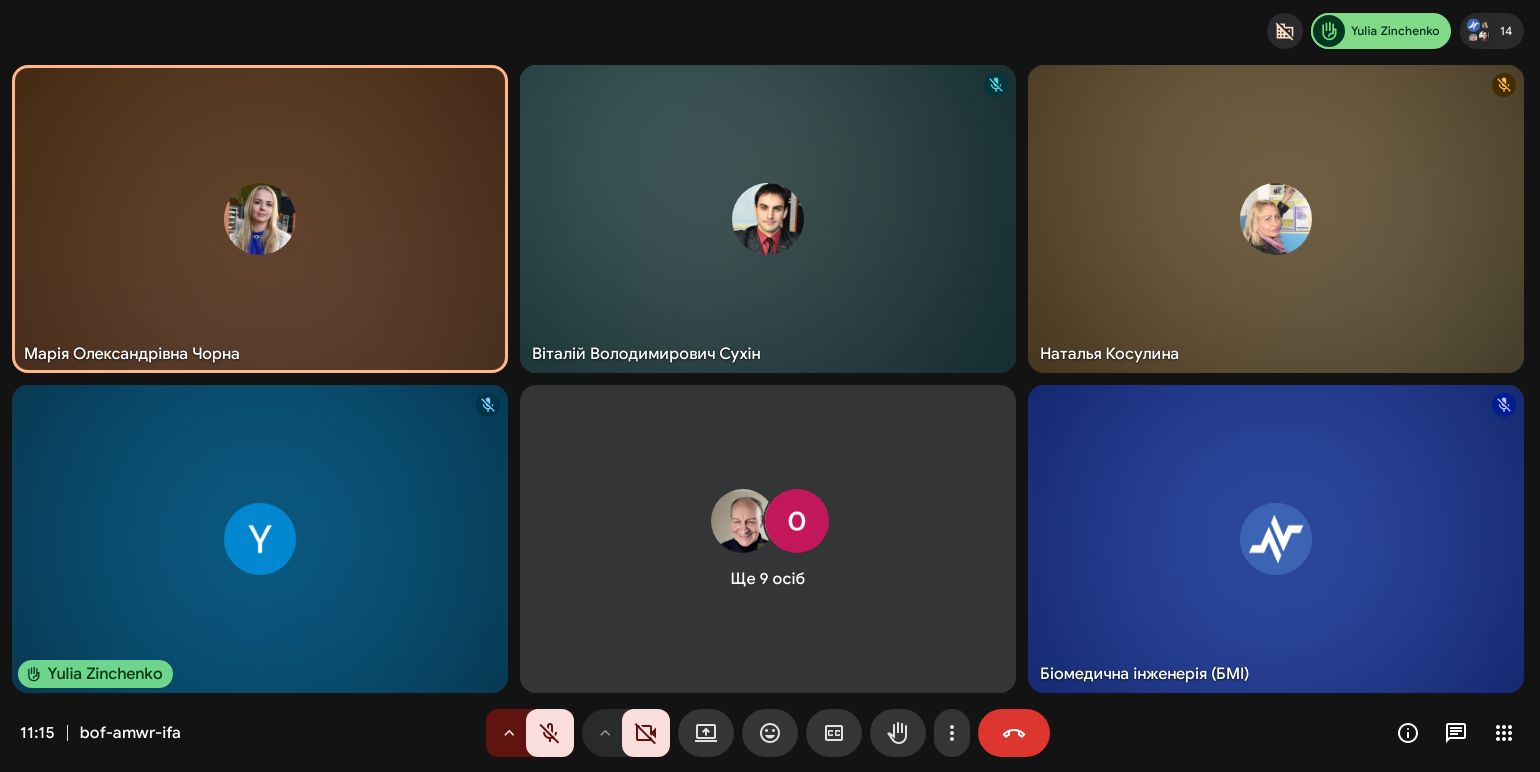The width and height of the screenshot is (1540, 772).
Task: Show the 14 participants list
Action: (1492, 31)
